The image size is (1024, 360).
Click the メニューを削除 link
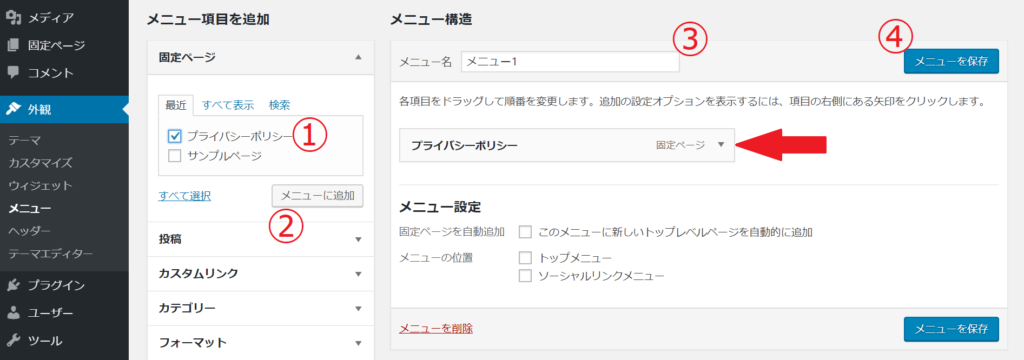[436, 328]
